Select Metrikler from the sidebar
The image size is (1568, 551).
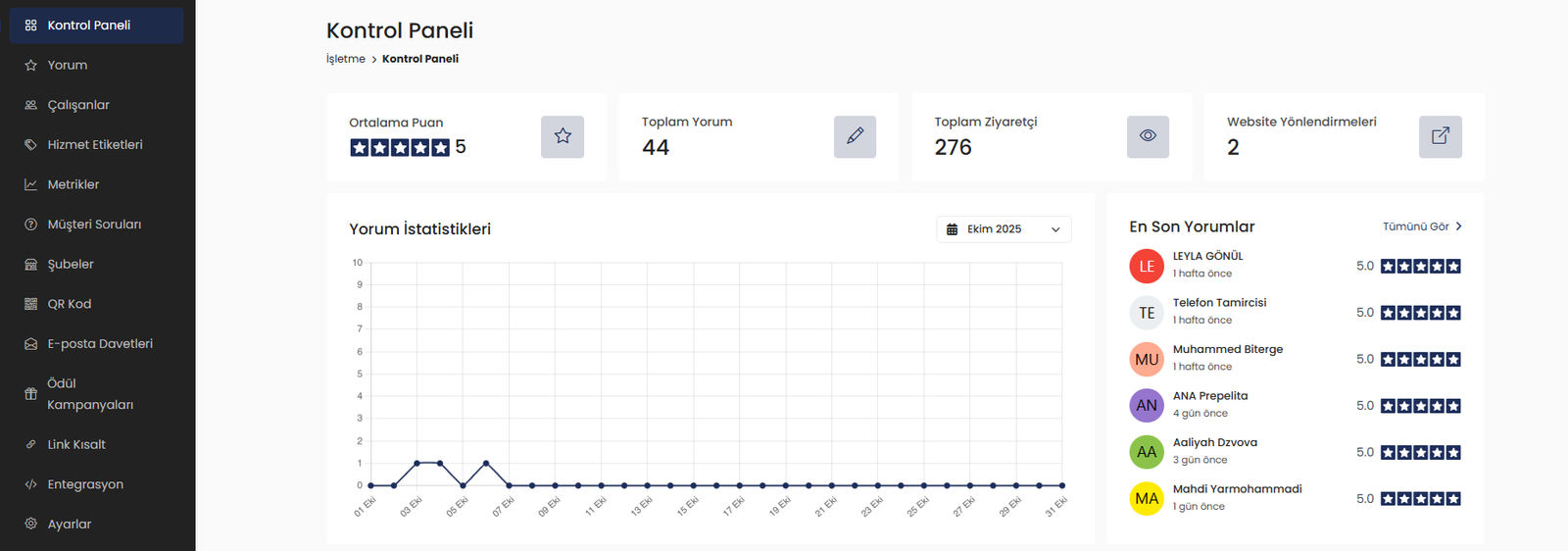(73, 184)
